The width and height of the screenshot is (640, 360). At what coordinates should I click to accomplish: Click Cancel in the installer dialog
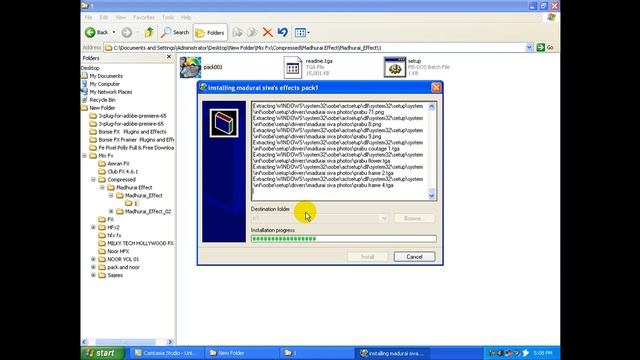click(x=414, y=257)
